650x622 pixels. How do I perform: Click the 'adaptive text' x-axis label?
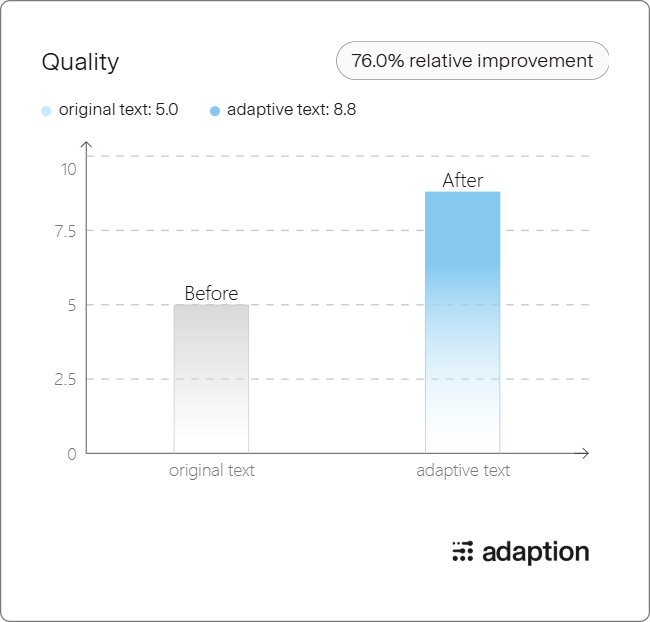click(463, 471)
